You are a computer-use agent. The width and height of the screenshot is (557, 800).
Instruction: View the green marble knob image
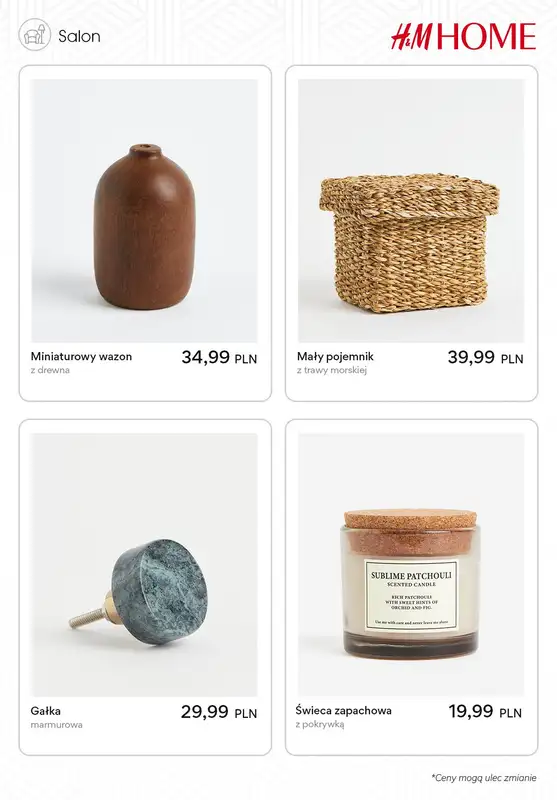144,565
